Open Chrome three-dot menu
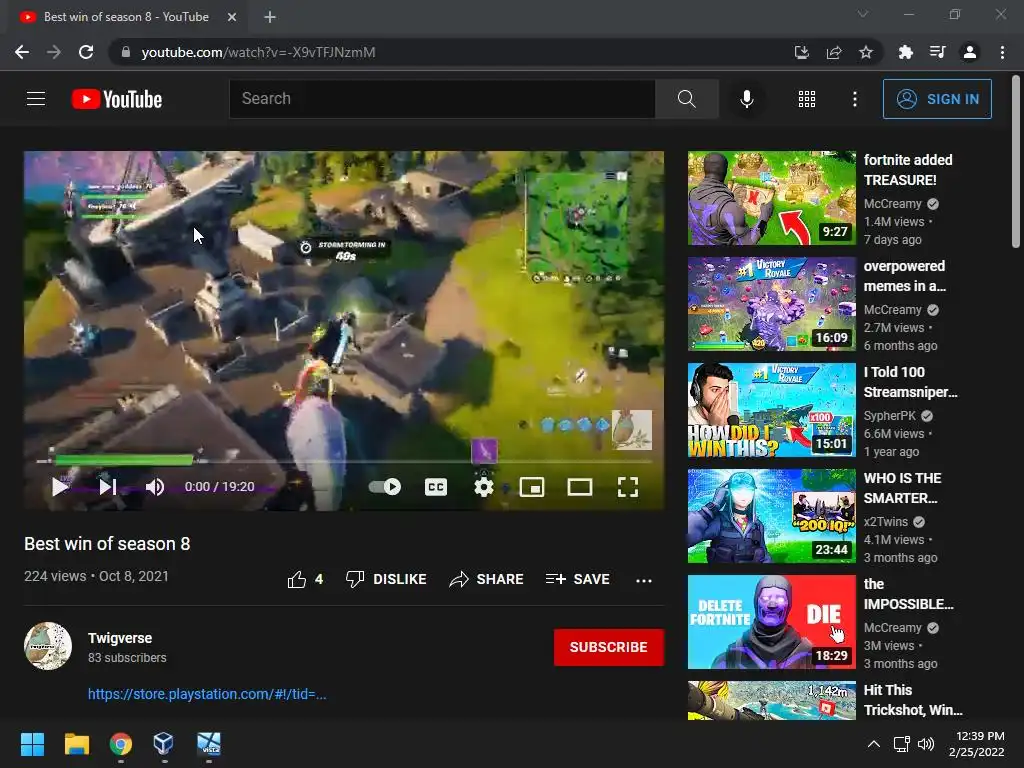 tap(1002, 52)
